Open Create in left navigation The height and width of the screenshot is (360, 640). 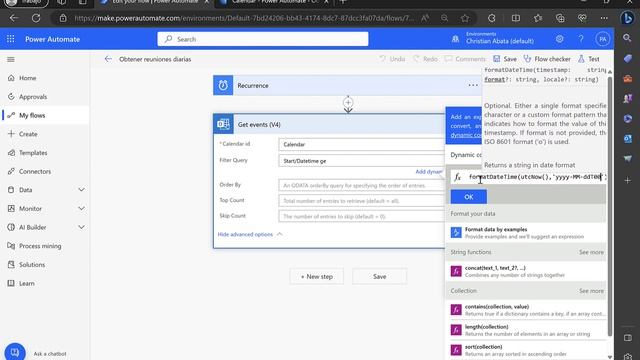28,134
